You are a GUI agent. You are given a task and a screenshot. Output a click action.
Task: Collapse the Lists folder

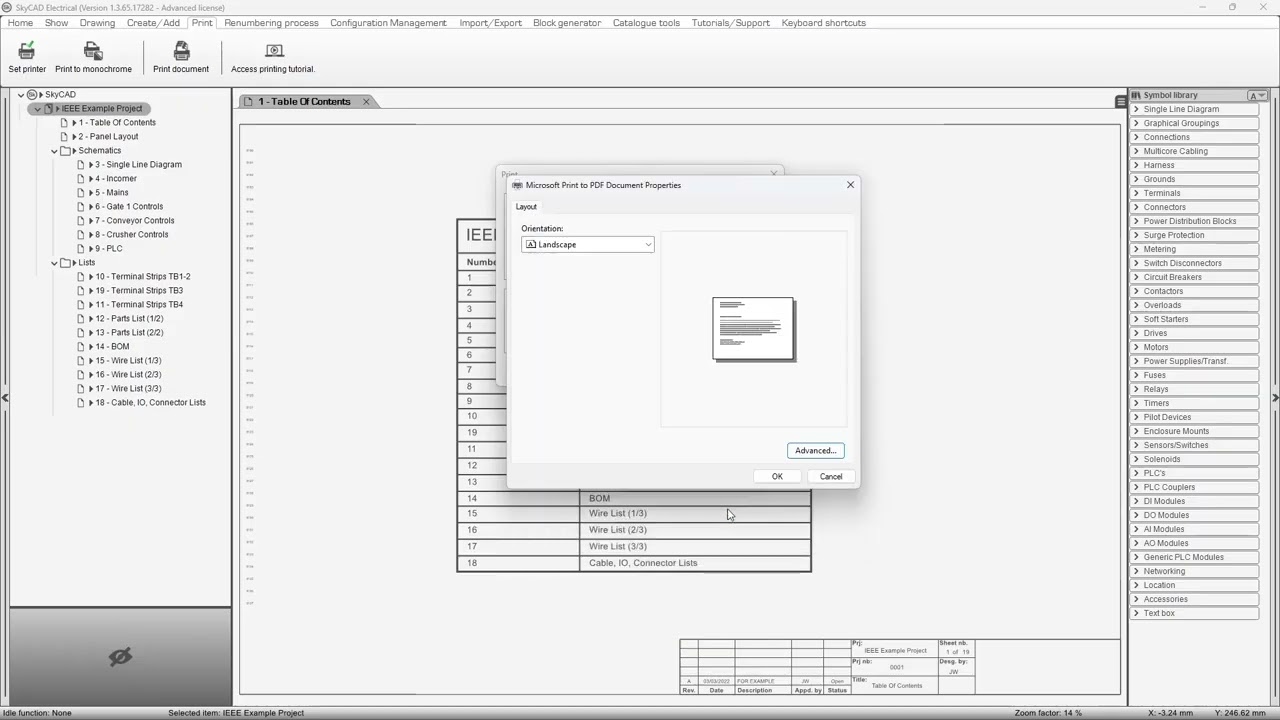[54, 263]
